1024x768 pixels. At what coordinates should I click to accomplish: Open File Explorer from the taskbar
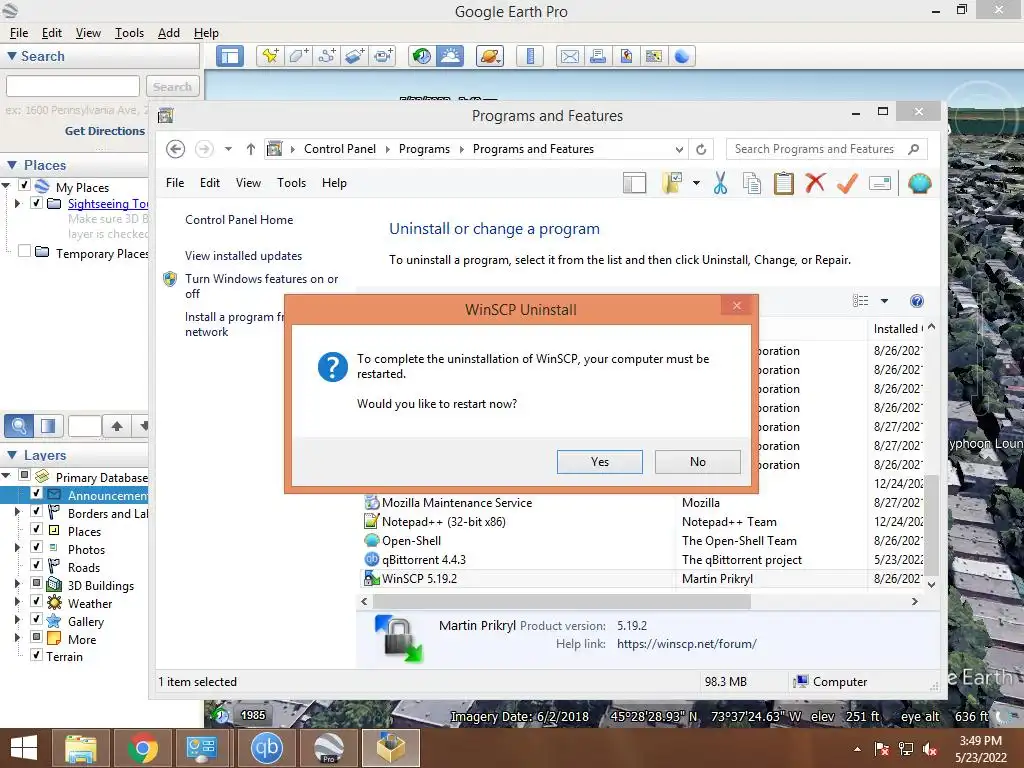click(x=81, y=748)
